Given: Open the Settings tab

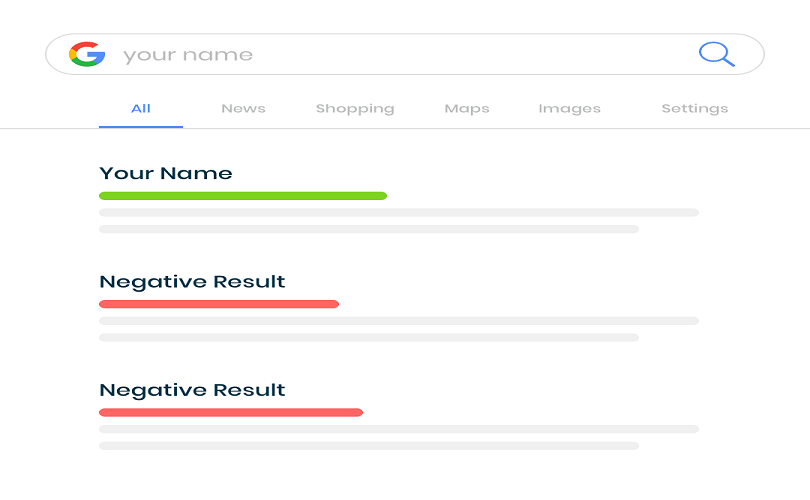Looking at the screenshot, I should 695,108.
